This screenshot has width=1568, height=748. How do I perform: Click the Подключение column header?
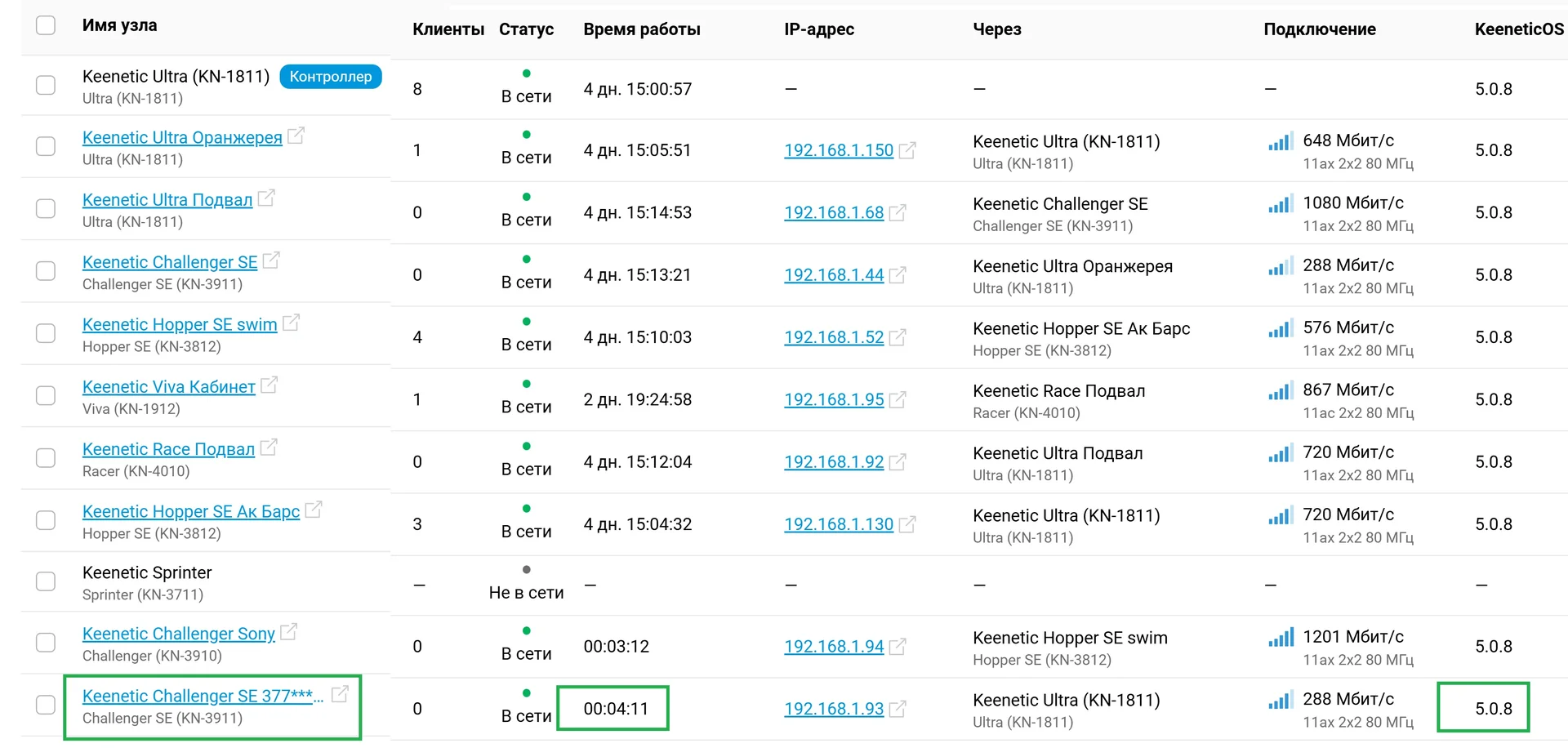(1320, 29)
